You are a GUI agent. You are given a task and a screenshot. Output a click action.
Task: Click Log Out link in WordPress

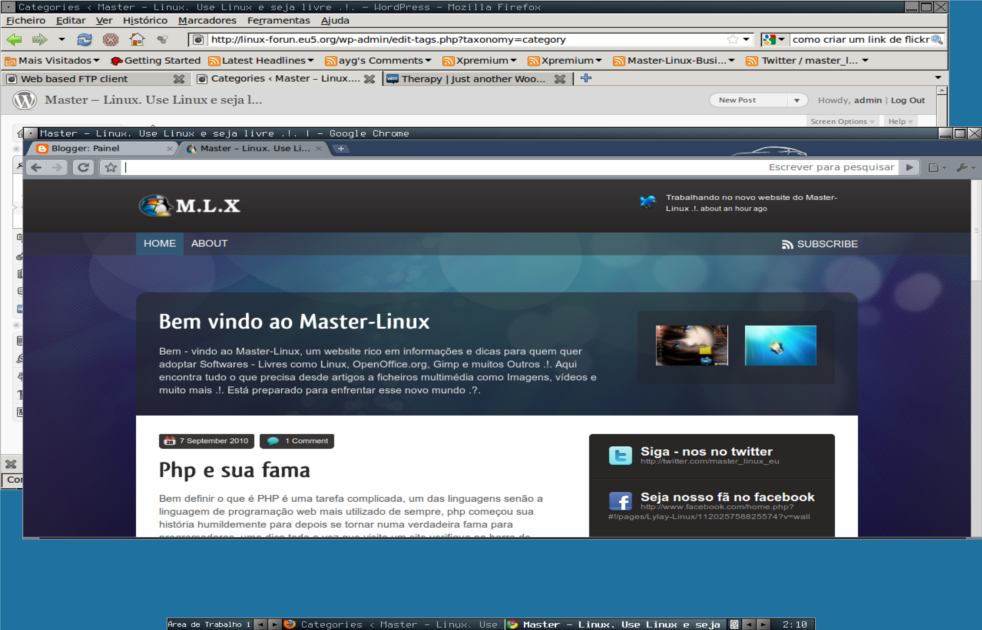[x=907, y=100]
